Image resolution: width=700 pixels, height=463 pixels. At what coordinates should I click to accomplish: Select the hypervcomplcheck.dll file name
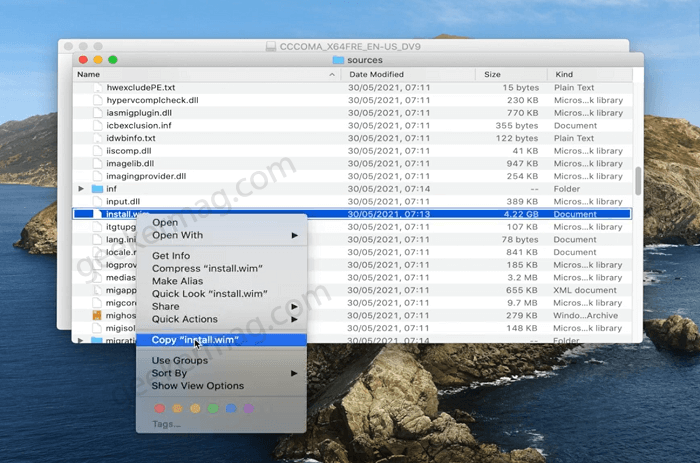pyautogui.click(x=152, y=100)
